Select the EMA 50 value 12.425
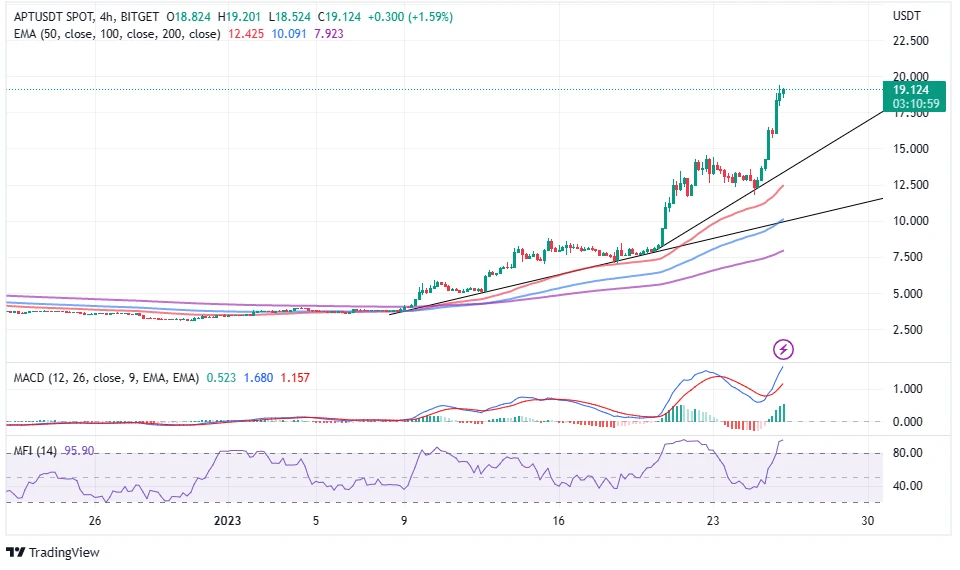This screenshot has height=570, width=960. tap(246, 34)
